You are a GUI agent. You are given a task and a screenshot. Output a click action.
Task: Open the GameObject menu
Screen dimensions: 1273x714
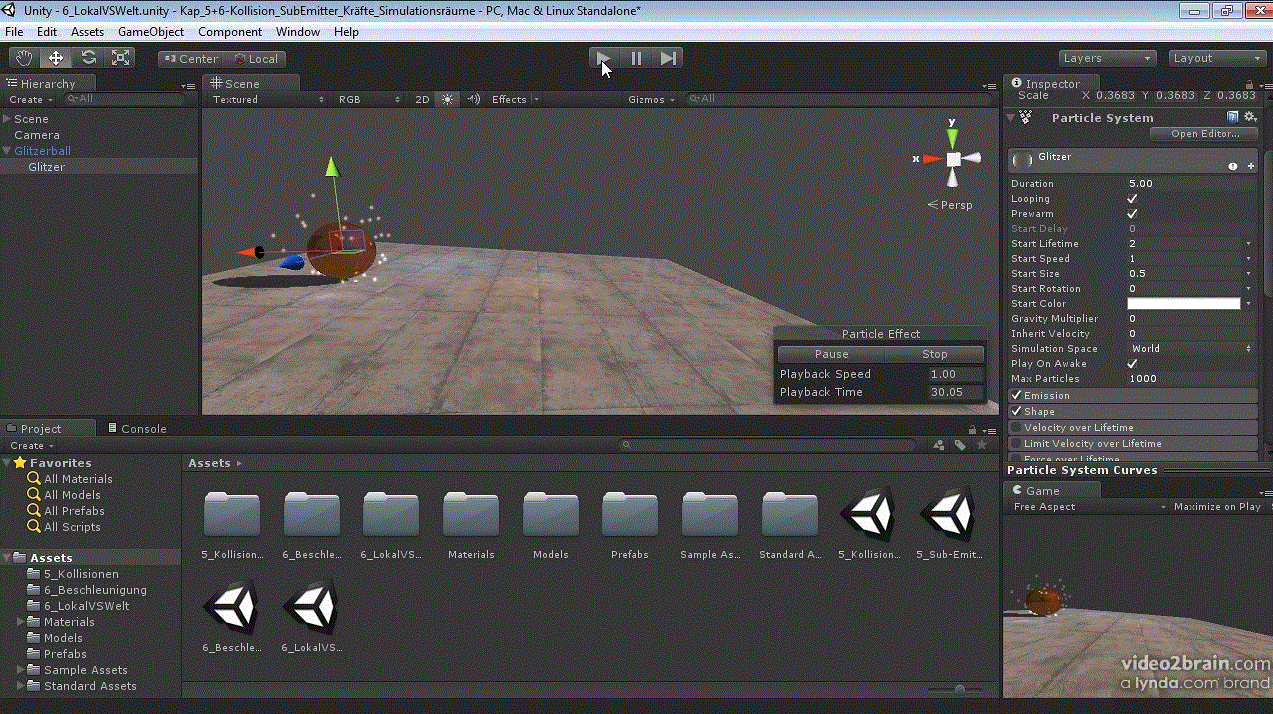click(x=151, y=32)
